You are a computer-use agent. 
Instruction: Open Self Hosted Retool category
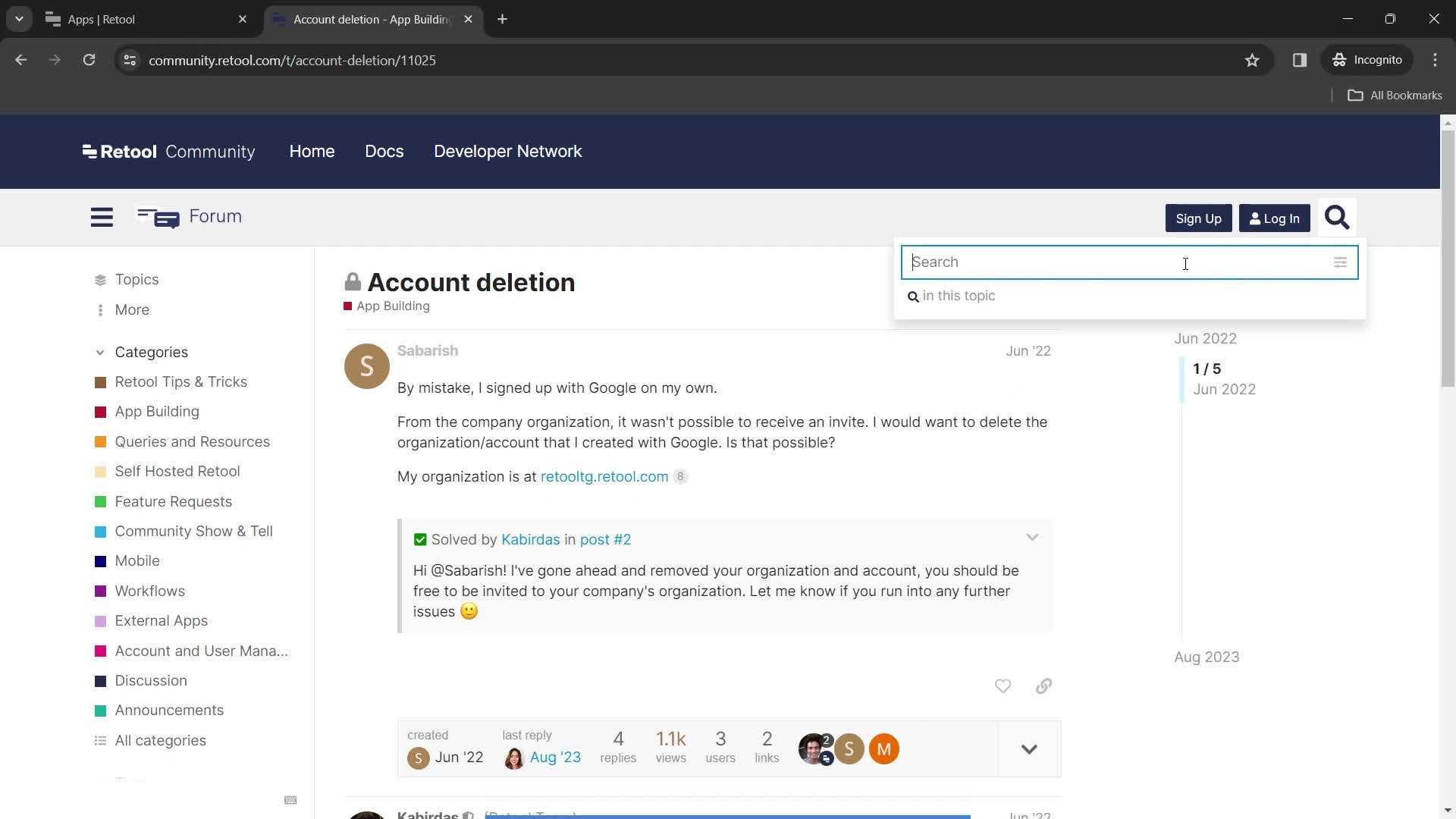[177, 472]
